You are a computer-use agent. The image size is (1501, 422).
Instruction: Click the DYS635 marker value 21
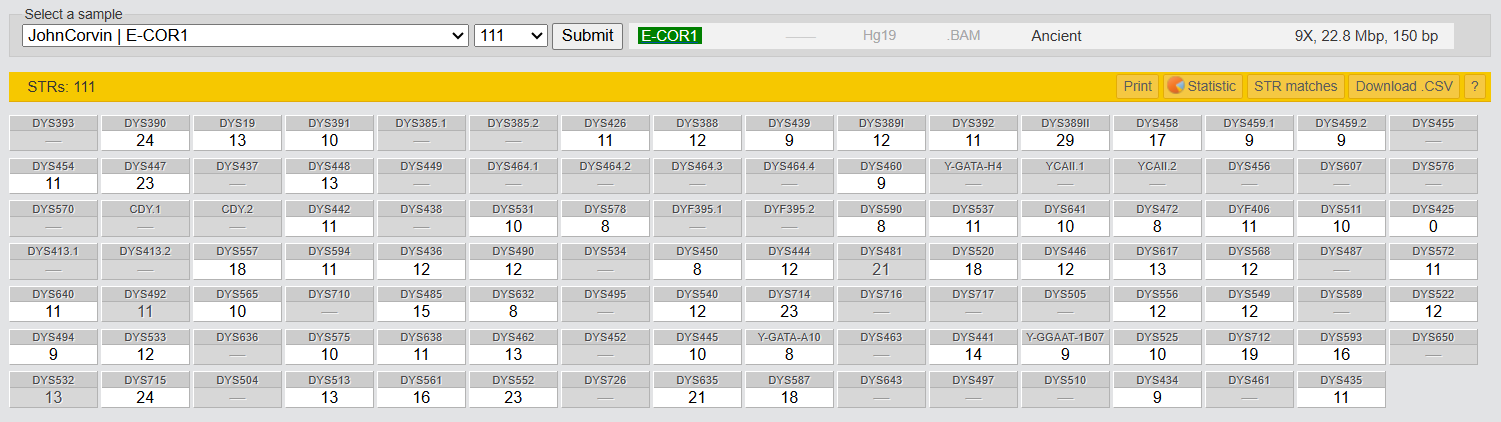(x=697, y=399)
